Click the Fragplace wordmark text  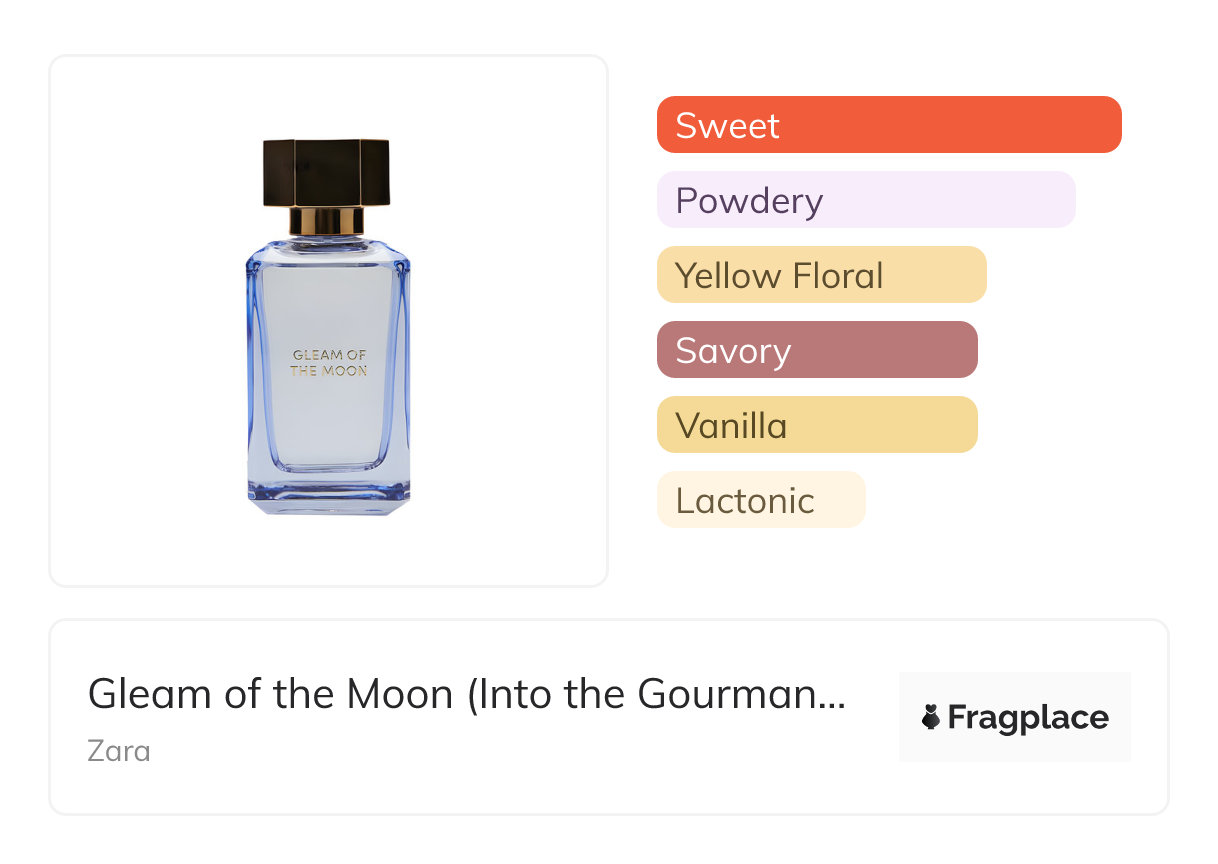point(1028,717)
